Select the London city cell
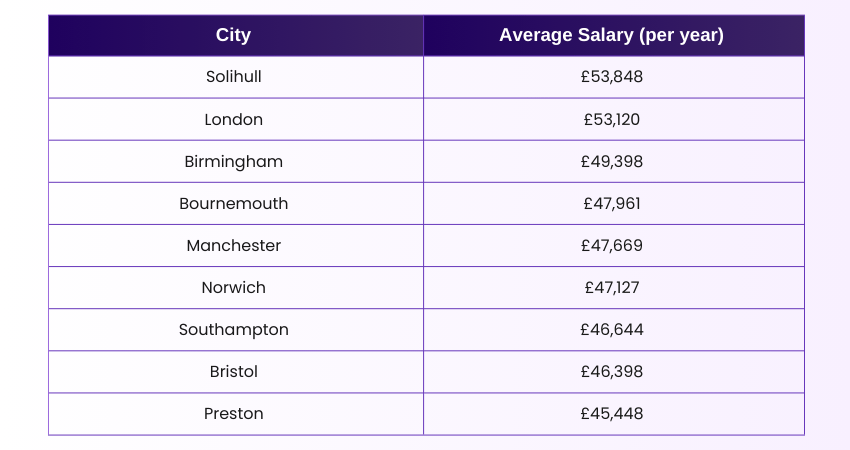Image resolution: width=850 pixels, height=450 pixels. (234, 119)
